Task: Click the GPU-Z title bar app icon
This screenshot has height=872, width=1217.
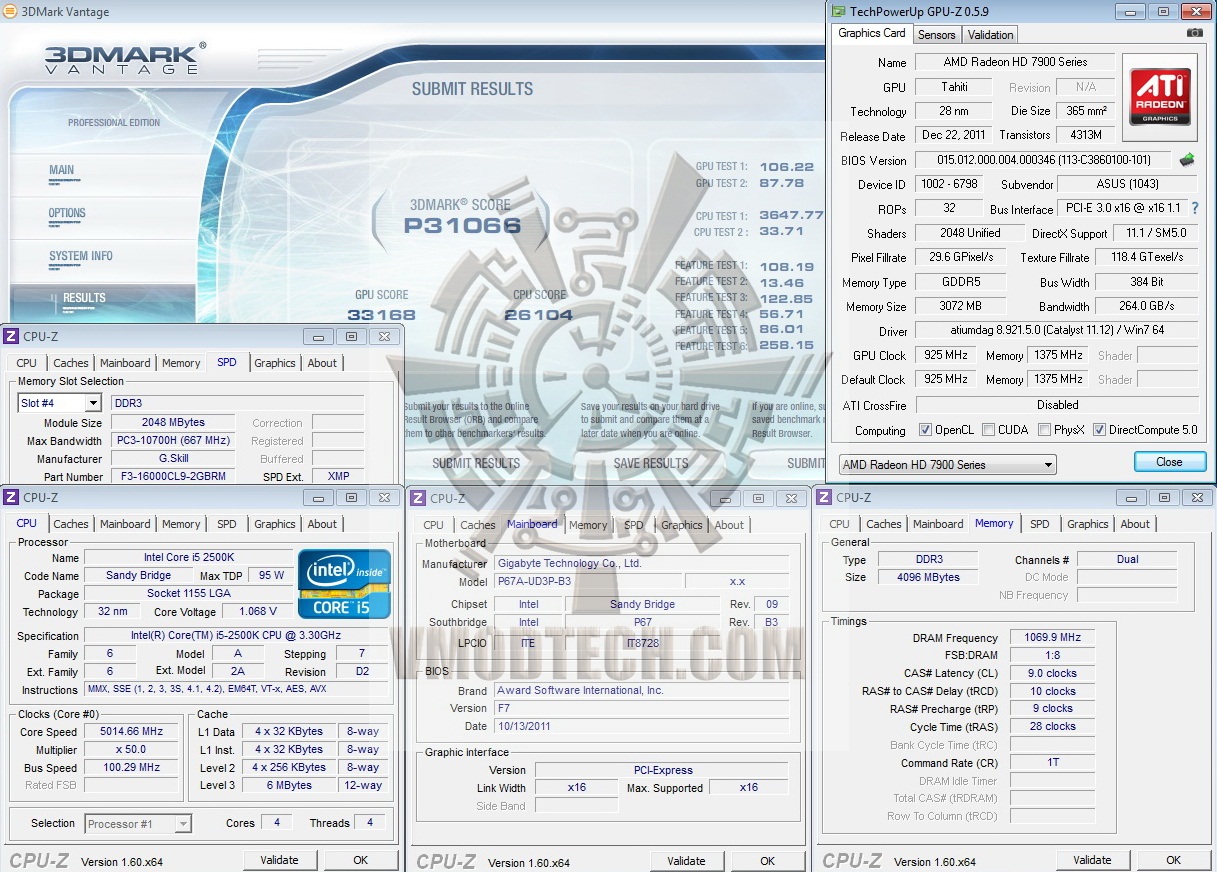Action: 838,11
